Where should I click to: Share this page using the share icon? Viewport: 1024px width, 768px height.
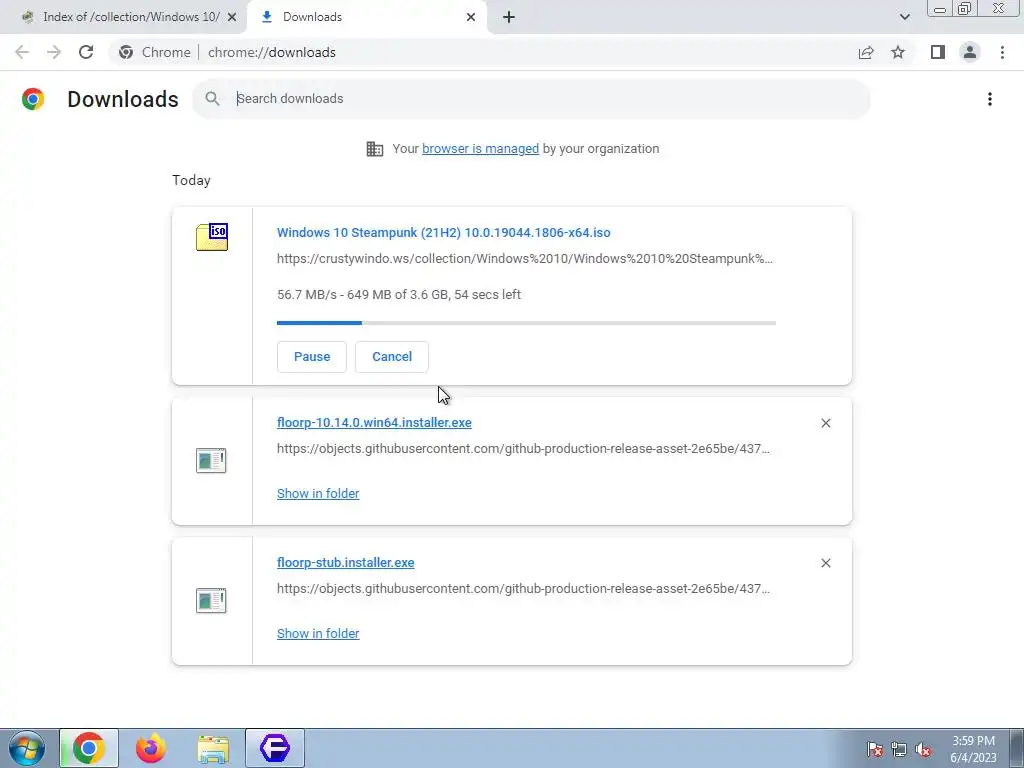pyautogui.click(x=866, y=52)
